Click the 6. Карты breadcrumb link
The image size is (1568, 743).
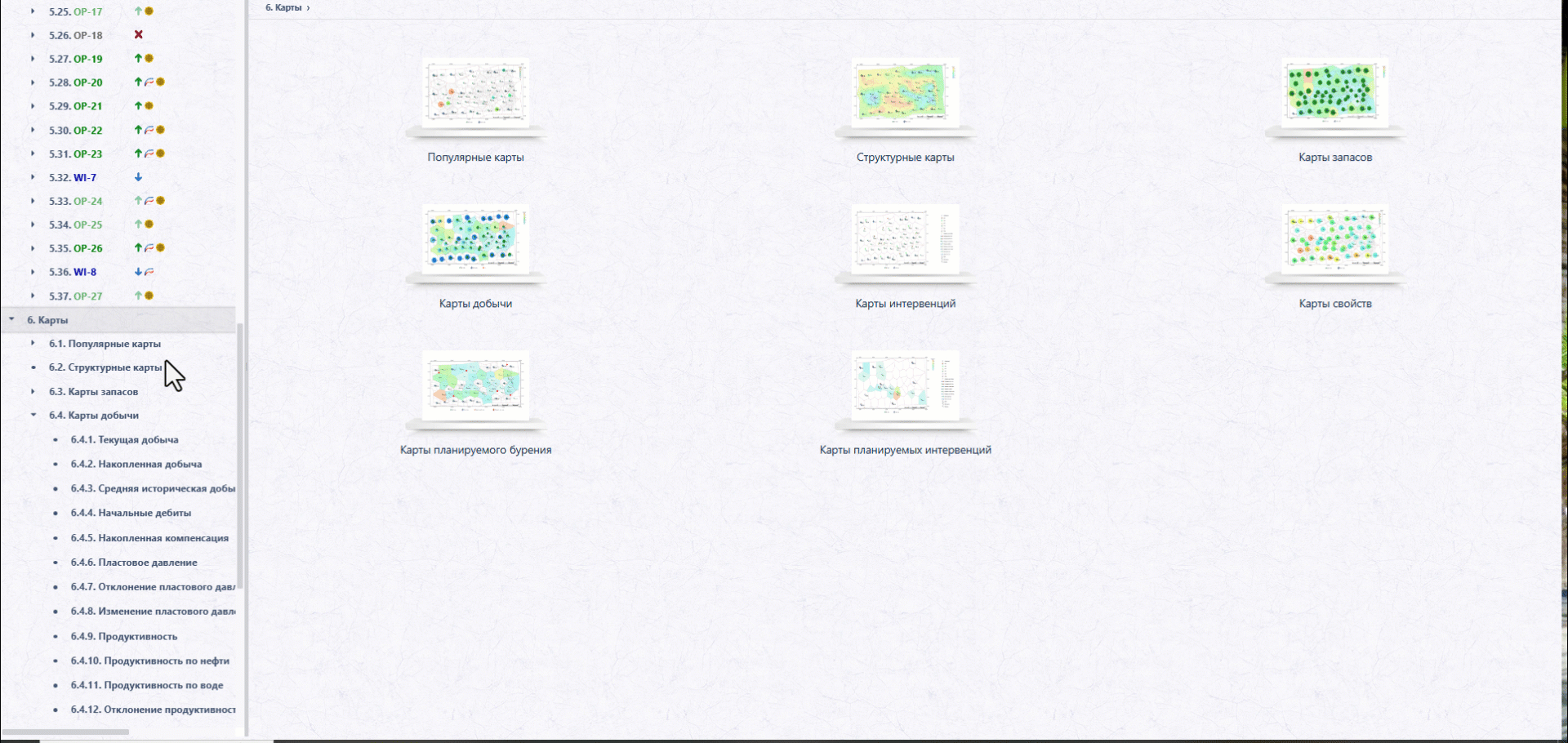click(283, 7)
